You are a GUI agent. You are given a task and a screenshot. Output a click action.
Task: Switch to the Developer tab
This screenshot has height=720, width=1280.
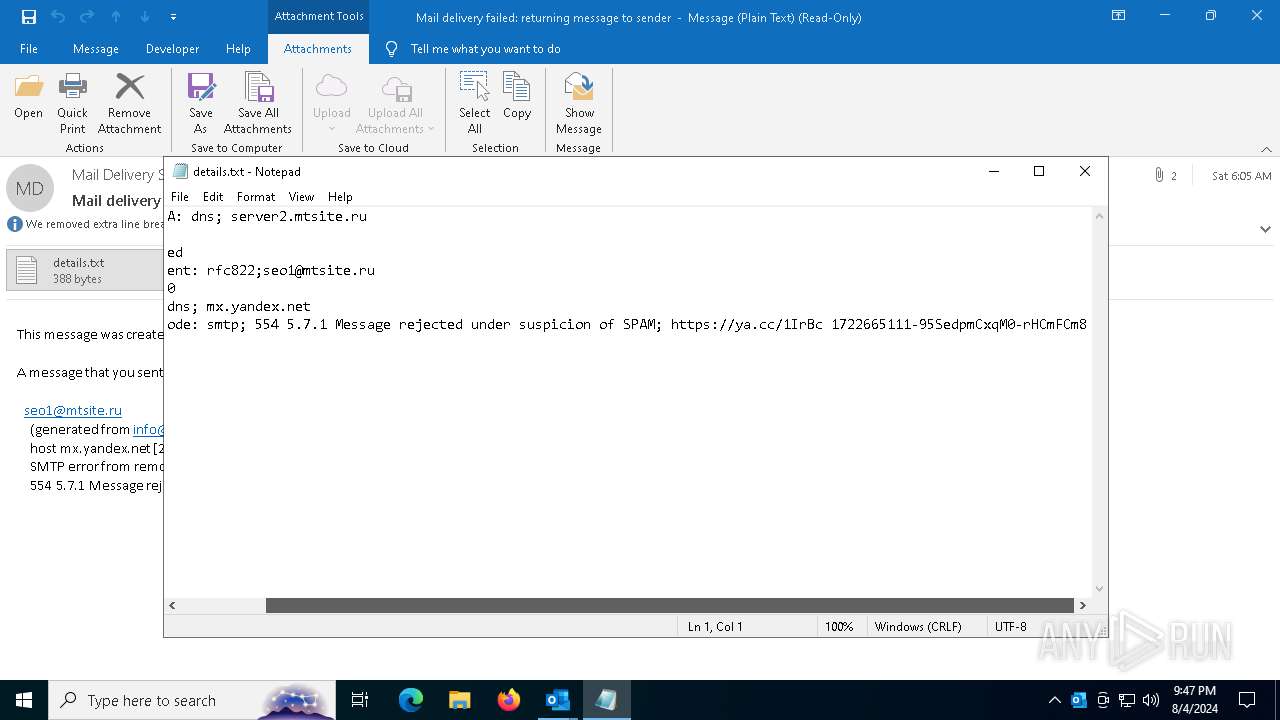(172, 49)
